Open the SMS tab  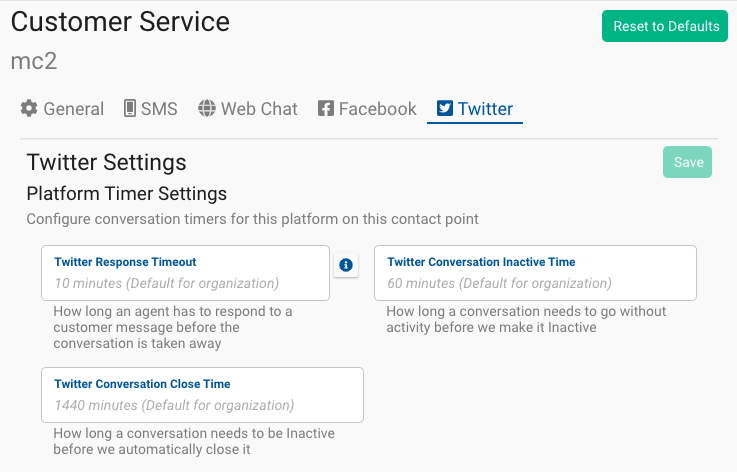point(151,109)
